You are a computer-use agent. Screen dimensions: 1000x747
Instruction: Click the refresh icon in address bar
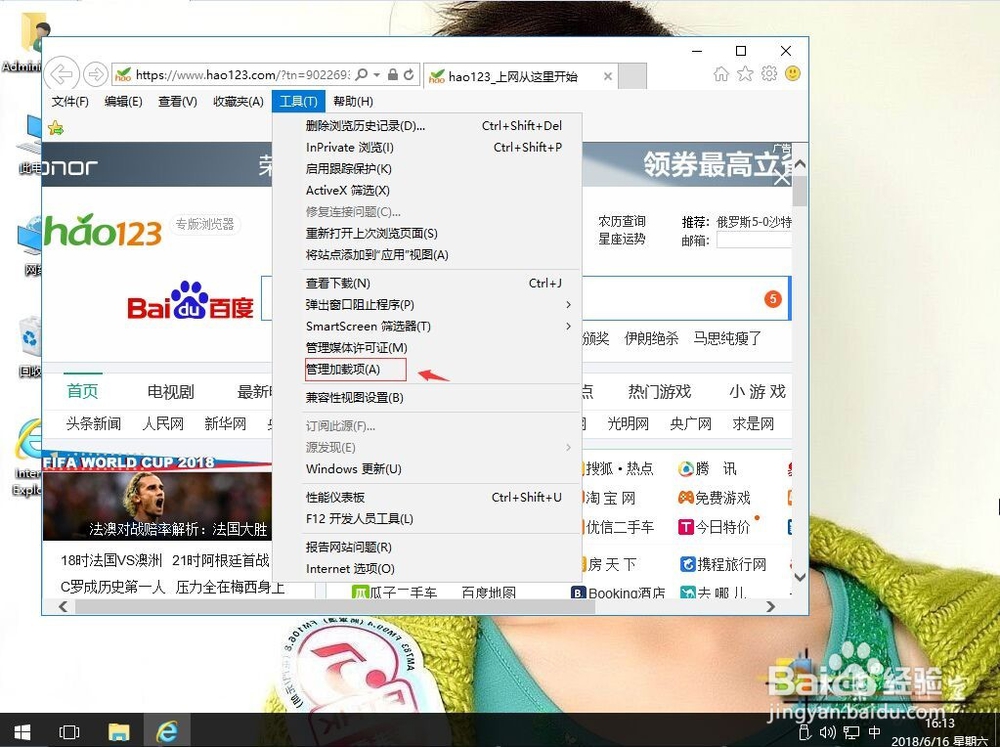409,75
